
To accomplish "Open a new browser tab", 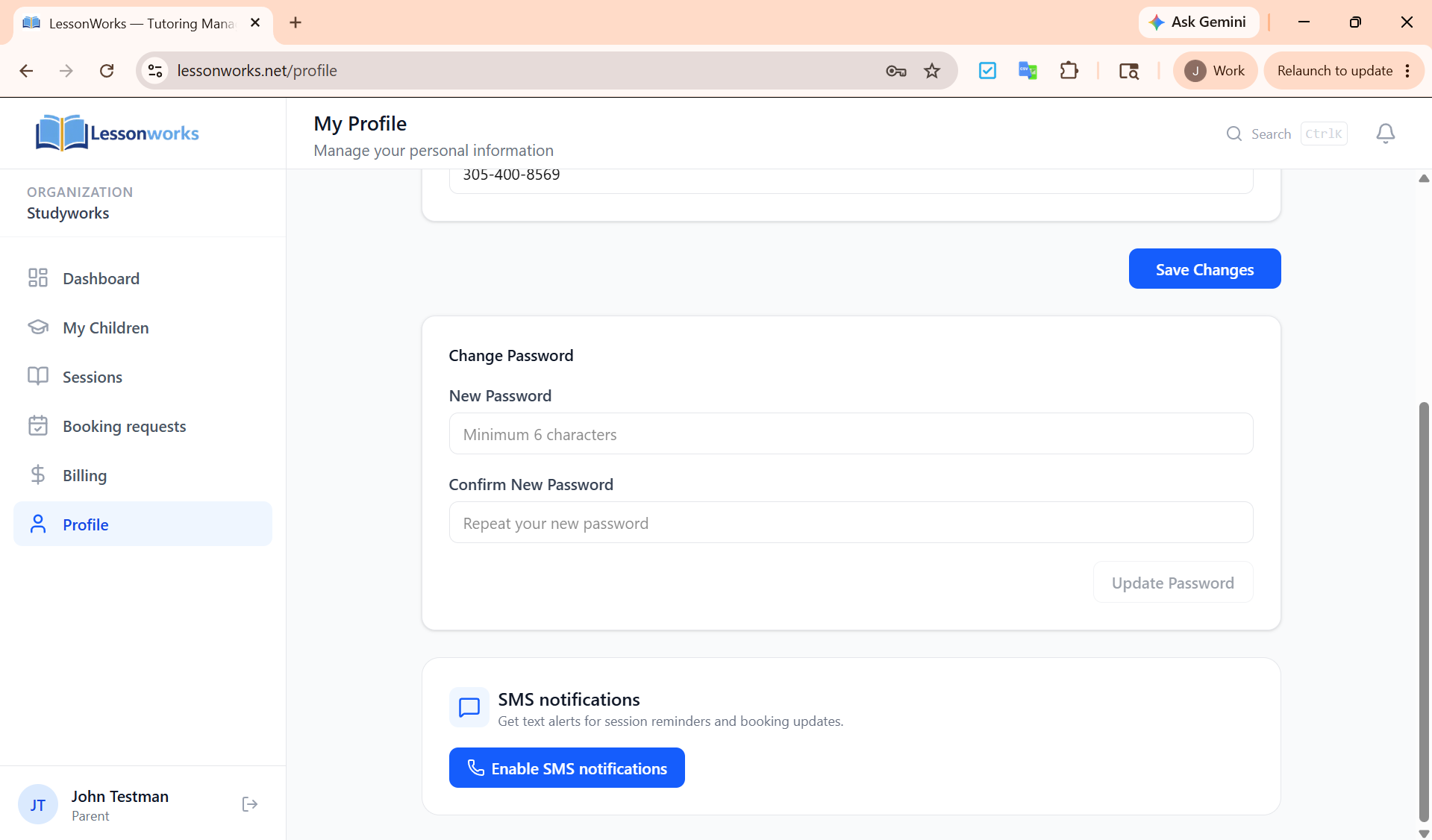I will pos(296,22).
